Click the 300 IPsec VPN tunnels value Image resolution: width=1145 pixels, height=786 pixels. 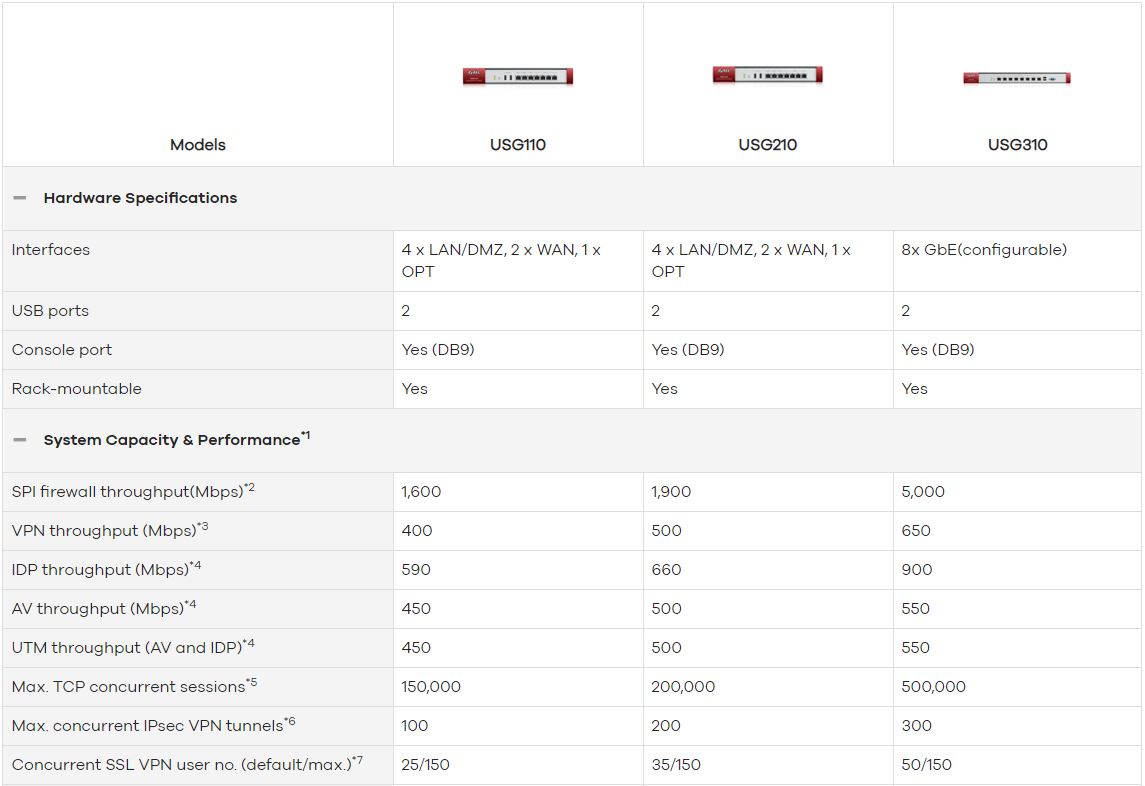(x=916, y=725)
